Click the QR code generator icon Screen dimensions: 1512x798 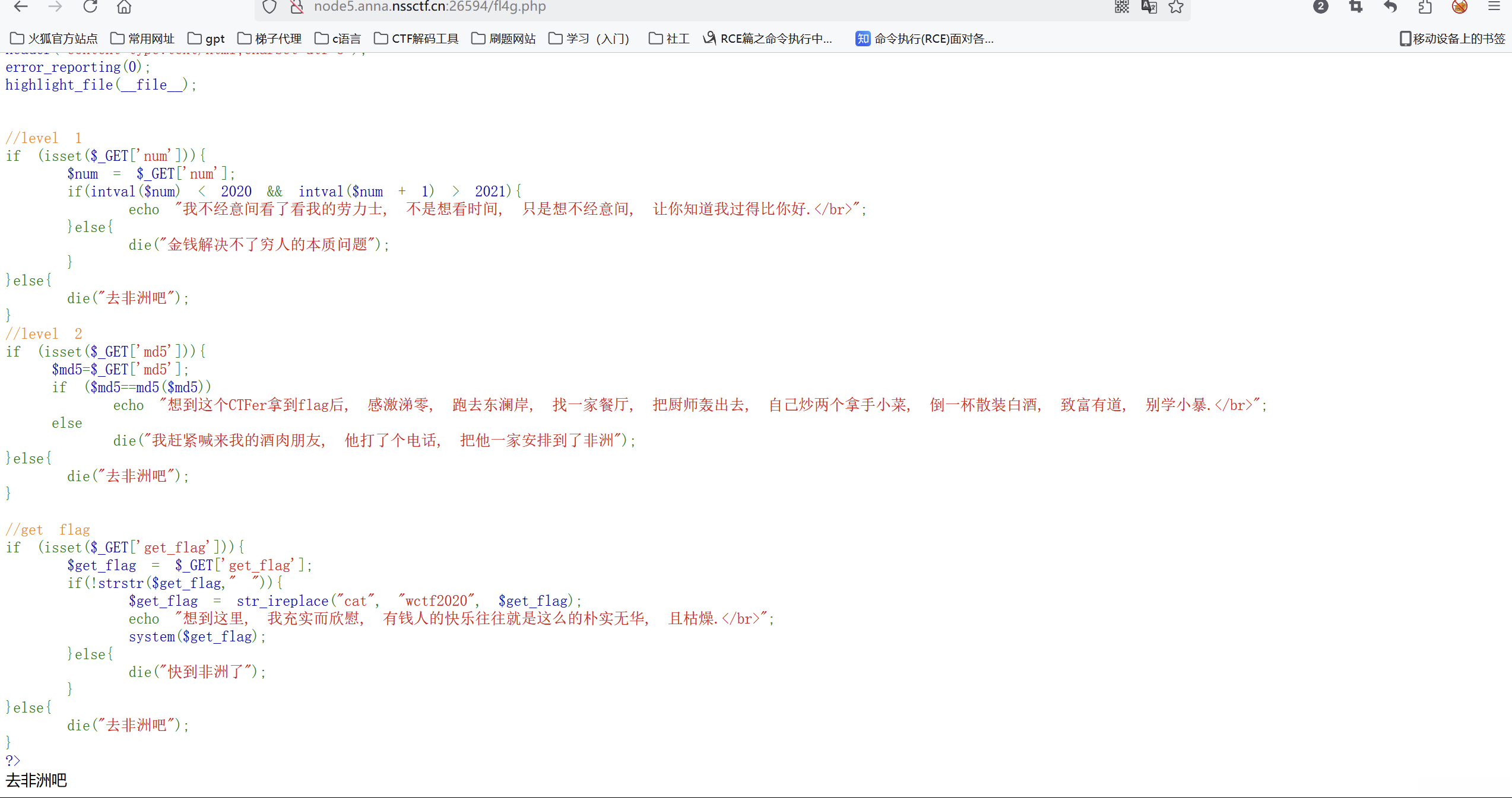[x=1121, y=7]
